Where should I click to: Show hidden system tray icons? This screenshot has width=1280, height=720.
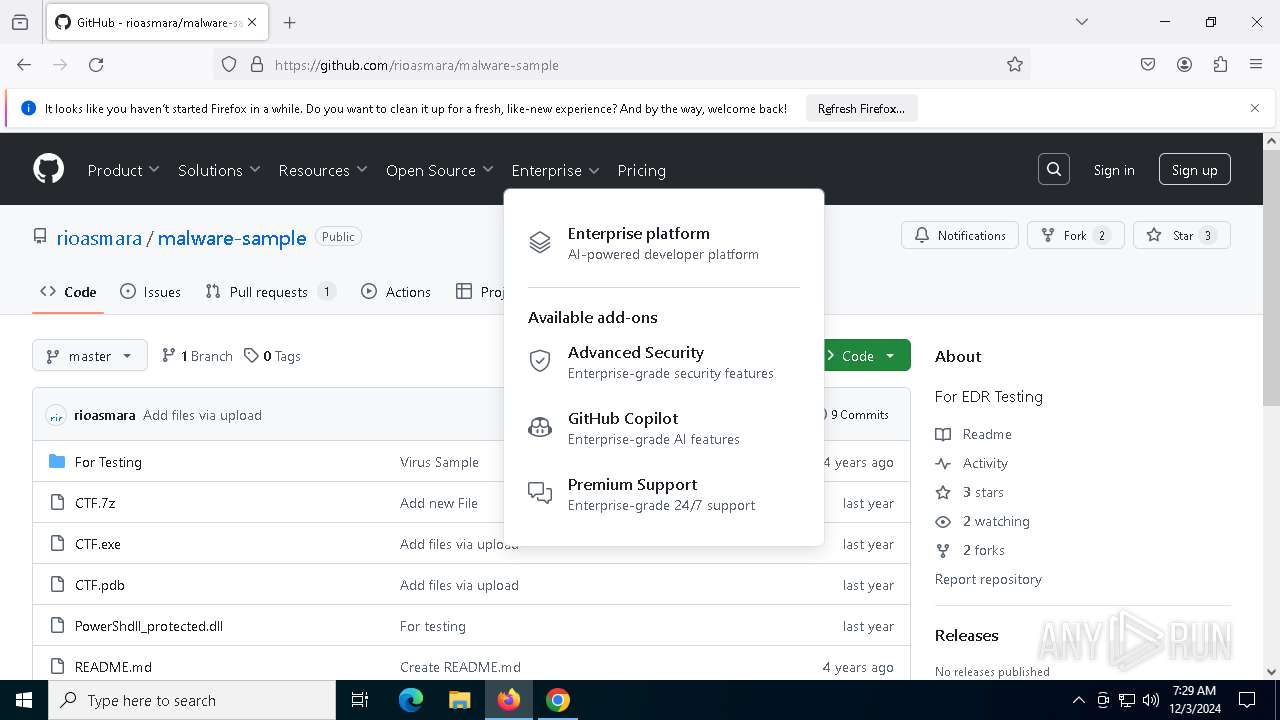click(x=1078, y=700)
